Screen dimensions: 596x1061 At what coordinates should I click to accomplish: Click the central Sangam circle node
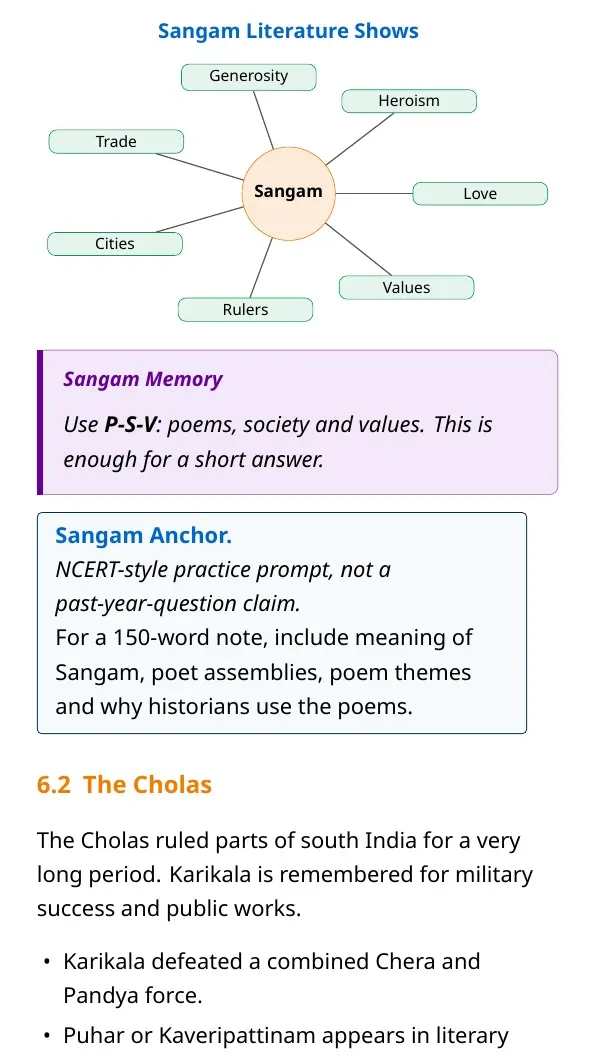(x=288, y=193)
